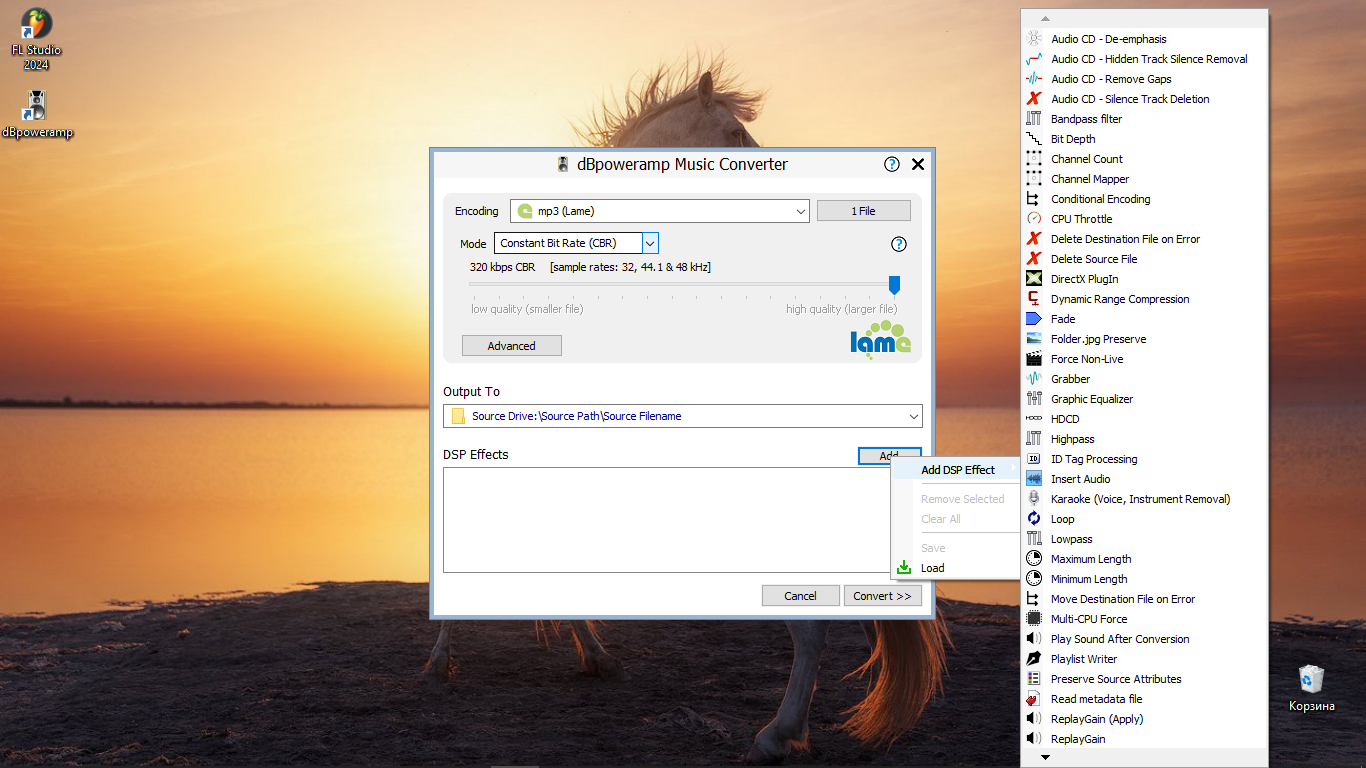1366x768 pixels.
Task: Select the Insert Audio icon
Action: coord(1034,479)
